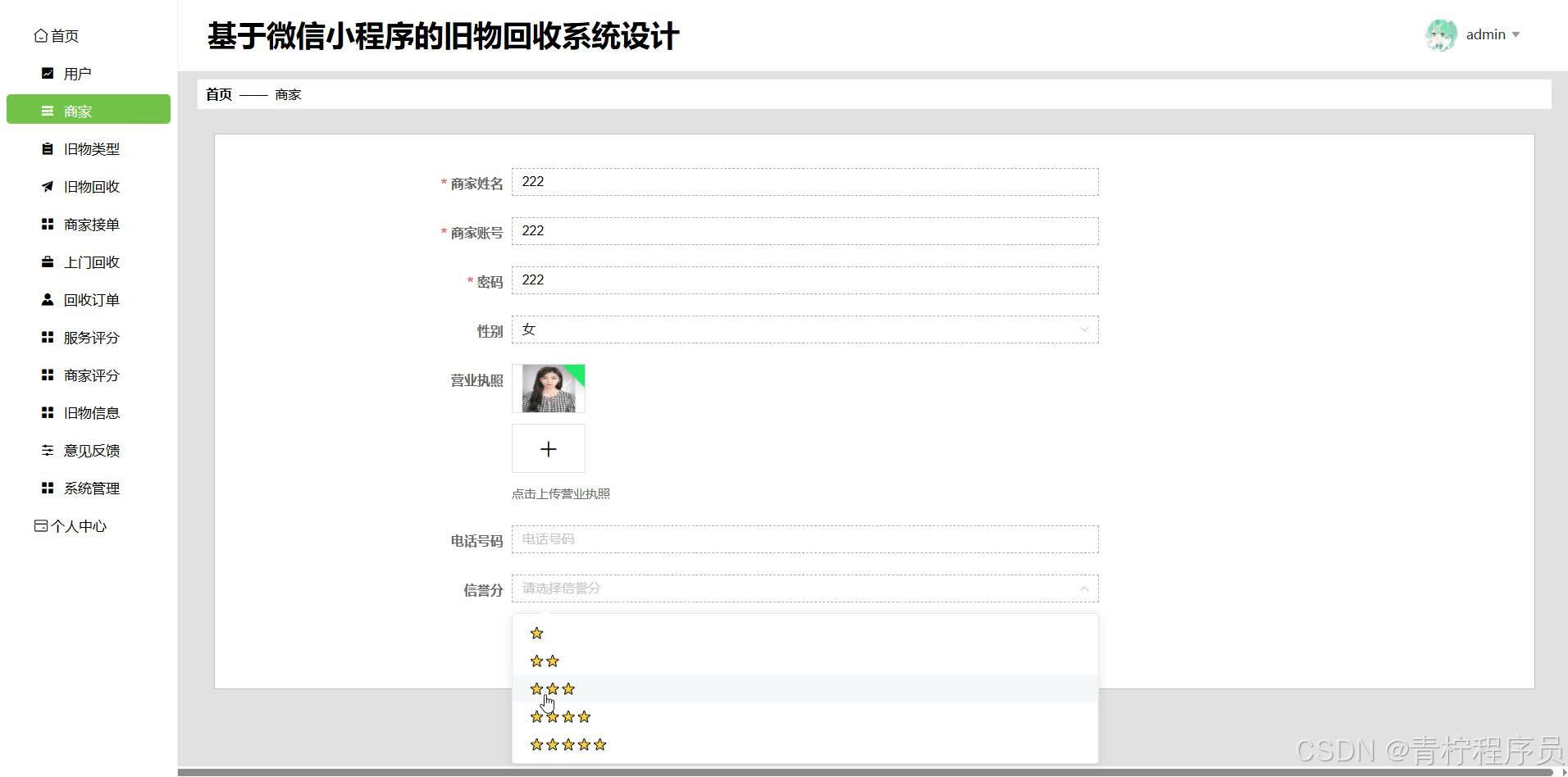1568x777 pixels.
Task: Click 首页 in the breadcrumb
Action: coord(218,94)
